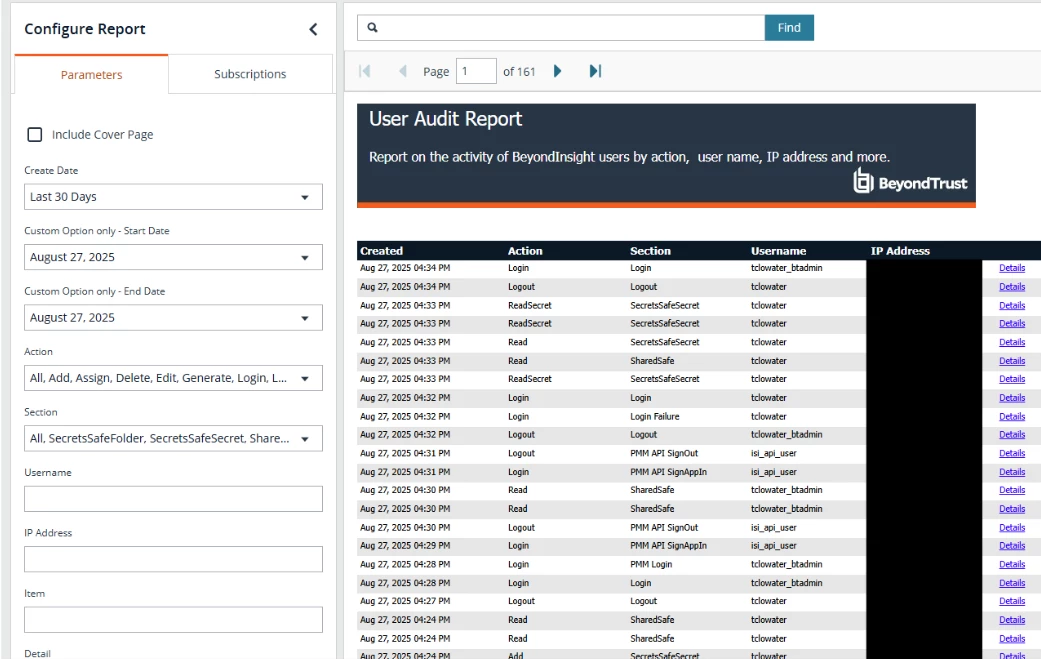This screenshot has height=659, width=1041.
Task: Go to first report page
Action: click(364, 71)
